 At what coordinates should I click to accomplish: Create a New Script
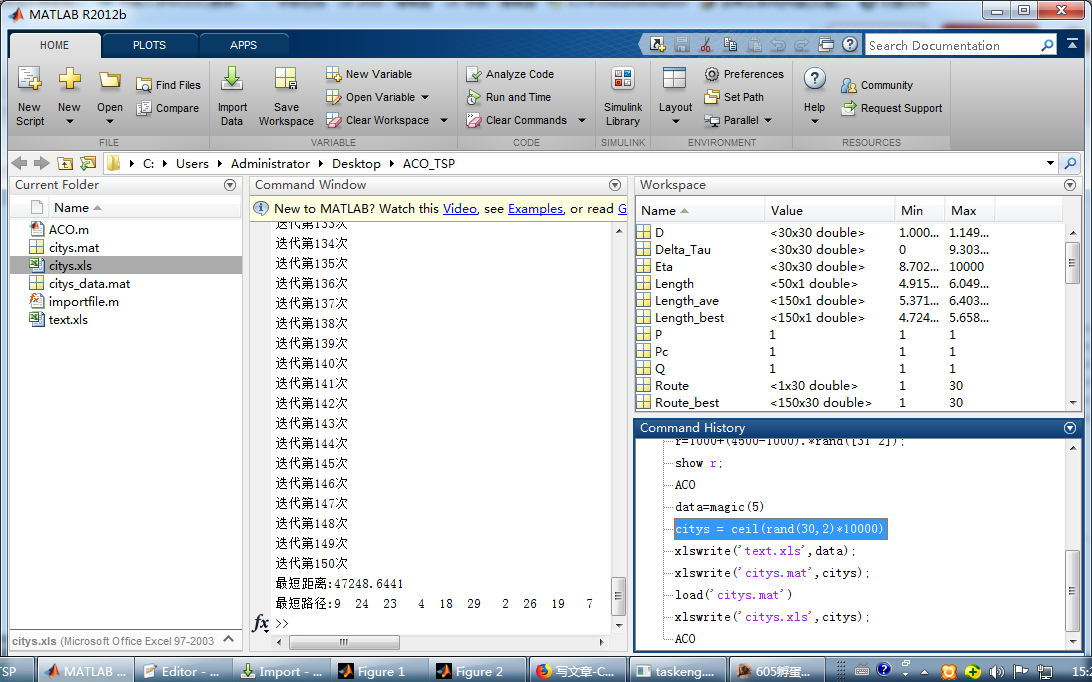(30, 96)
